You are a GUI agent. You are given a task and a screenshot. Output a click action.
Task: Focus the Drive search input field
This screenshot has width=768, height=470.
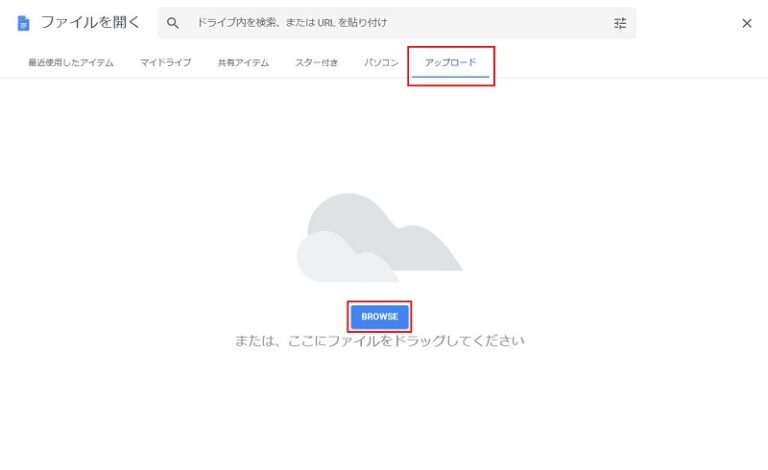(x=400, y=23)
